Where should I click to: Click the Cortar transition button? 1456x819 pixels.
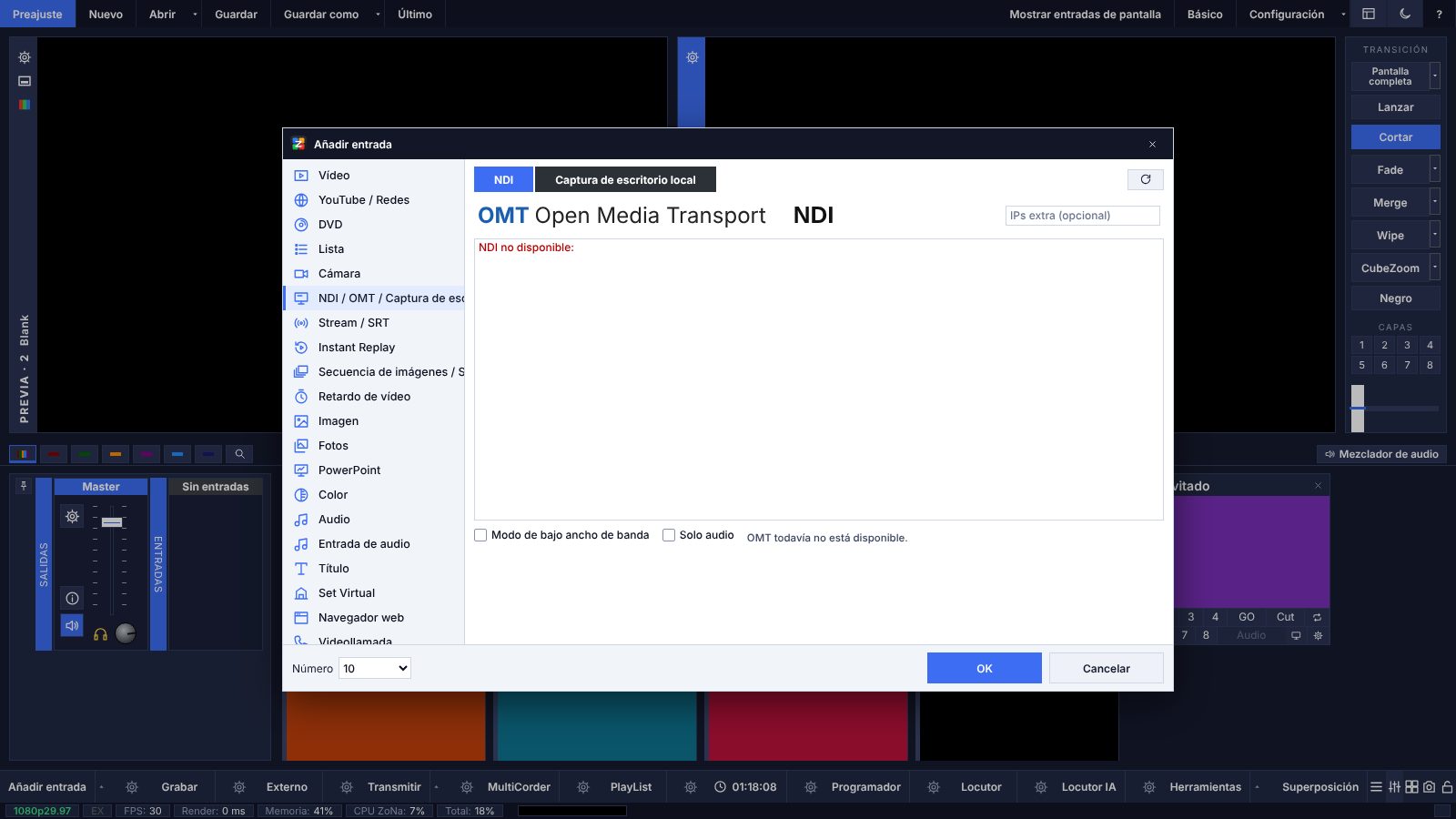1395,137
